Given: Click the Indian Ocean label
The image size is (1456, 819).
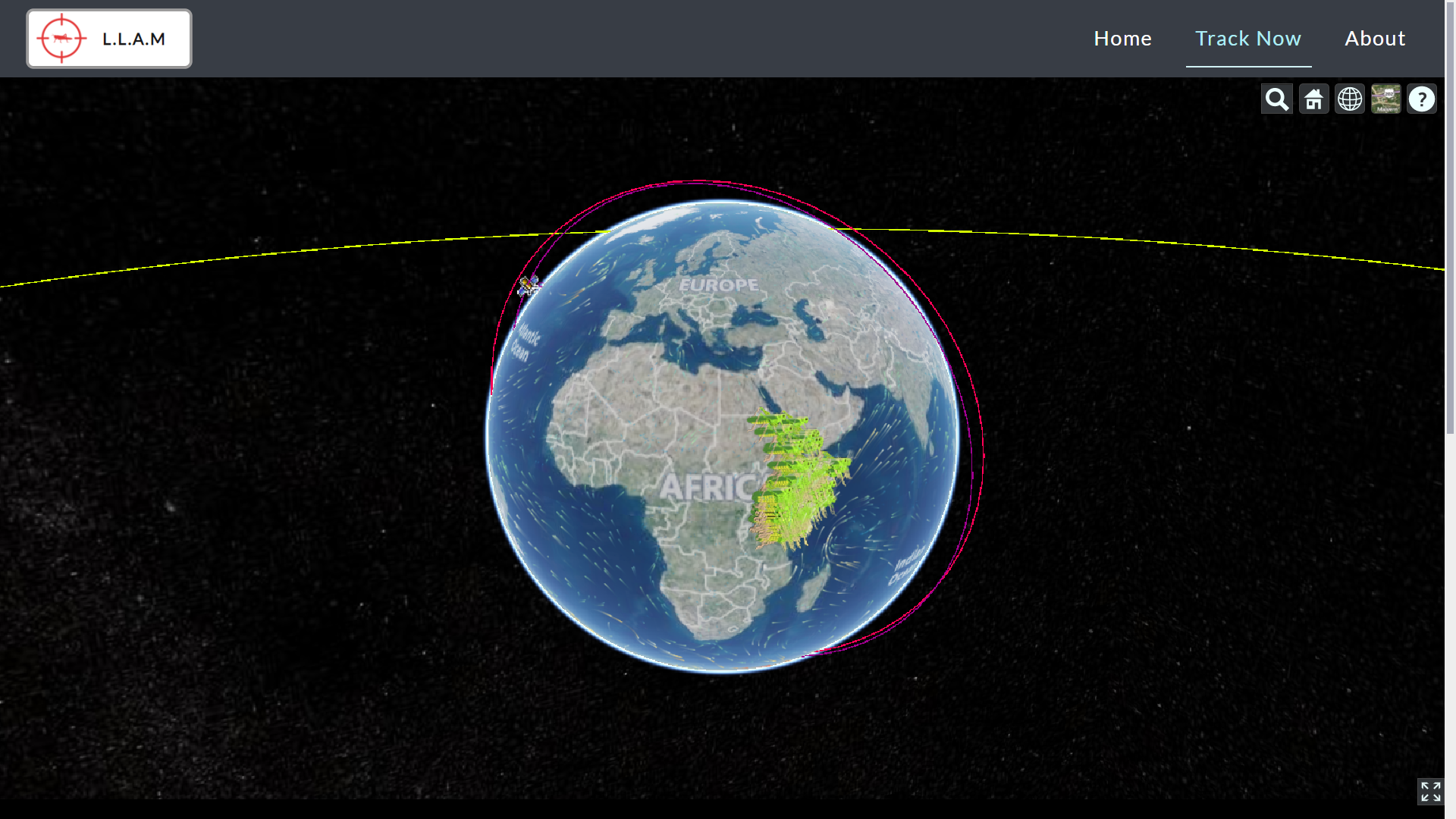Looking at the screenshot, I should click(x=906, y=566).
